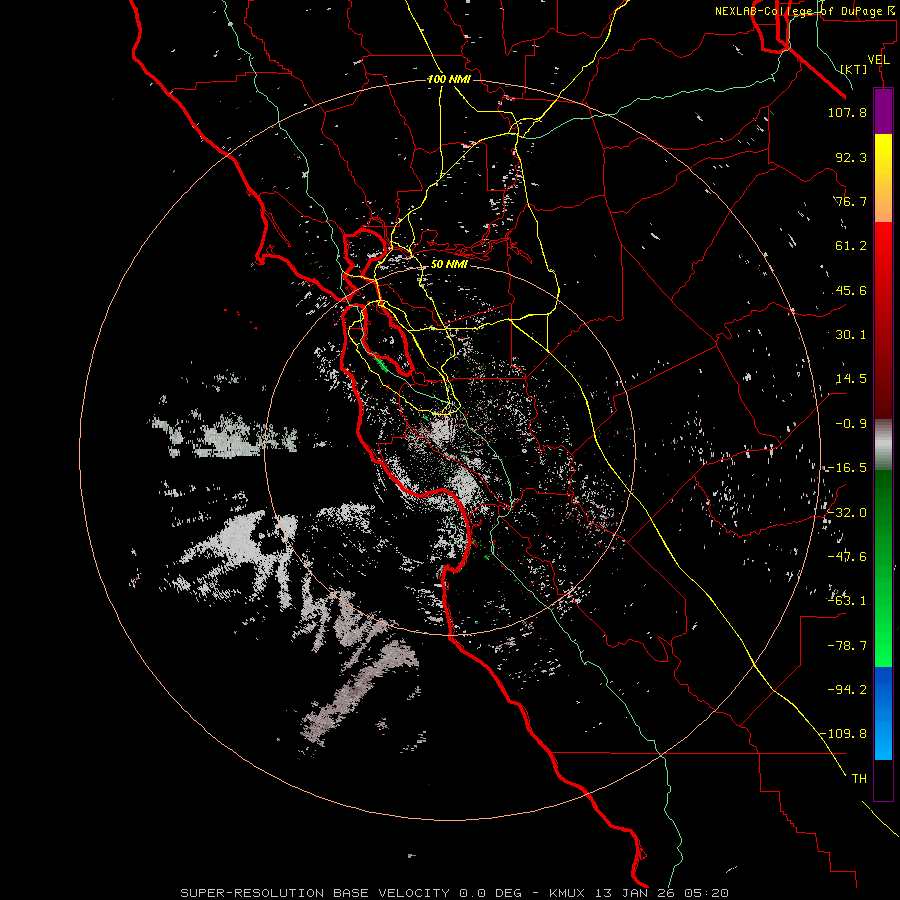
Task: Click the -32.0 legend value
Action: [847, 513]
